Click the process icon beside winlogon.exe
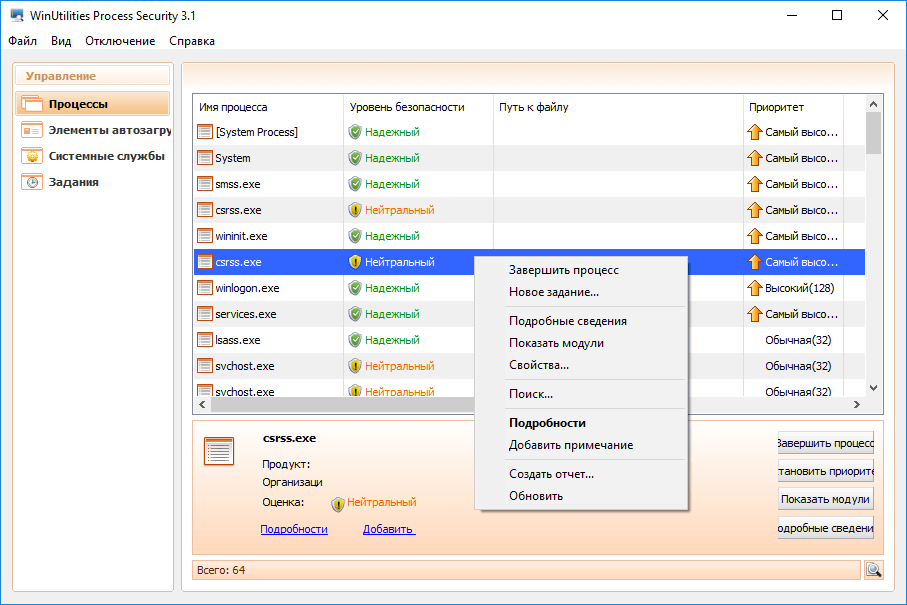907x605 pixels. (x=205, y=288)
